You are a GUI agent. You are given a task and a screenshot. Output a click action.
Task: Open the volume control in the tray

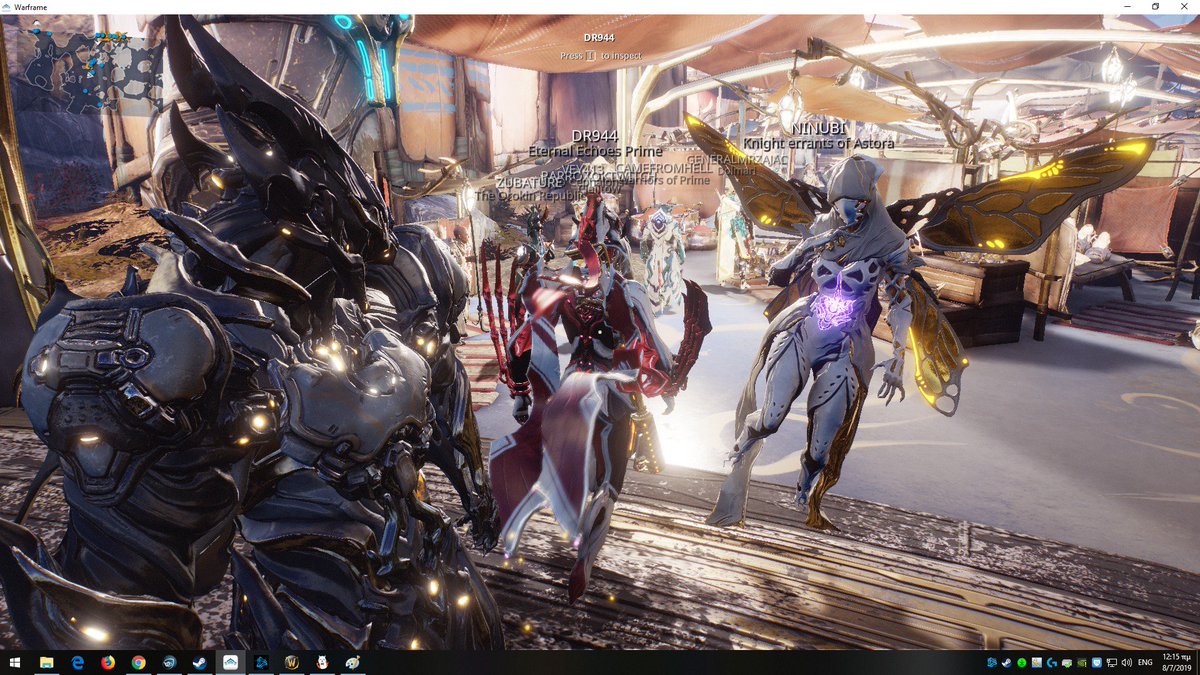(1127, 663)
